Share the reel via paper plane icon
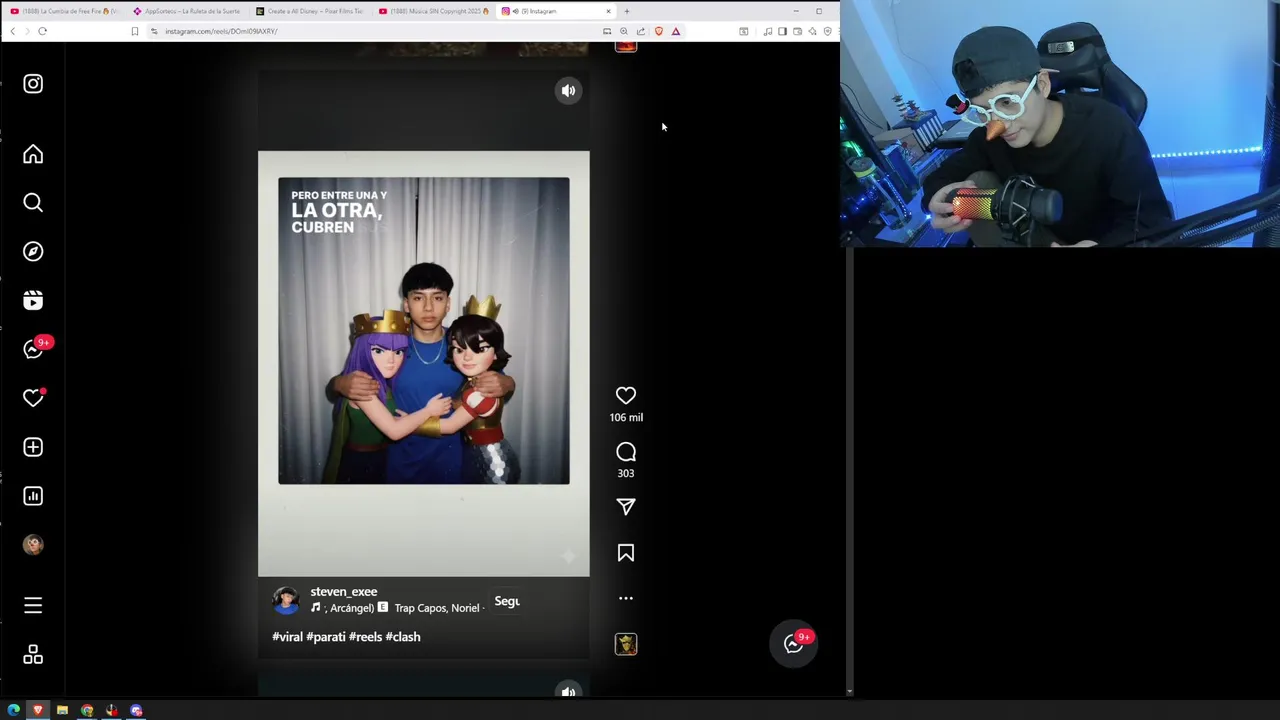1280x720 pixels. 626,507
